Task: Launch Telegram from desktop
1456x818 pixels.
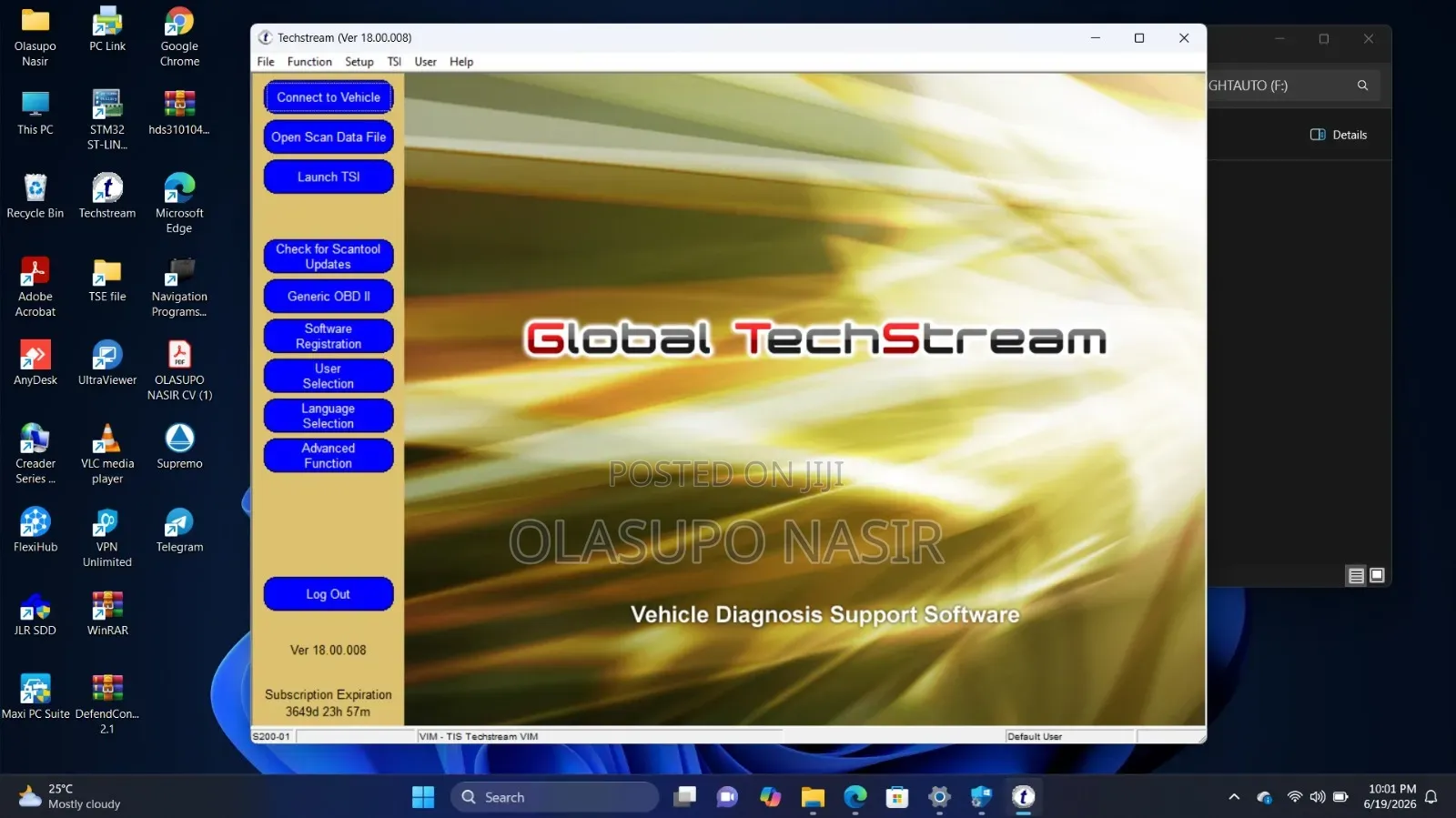Action: click(179, 530)
